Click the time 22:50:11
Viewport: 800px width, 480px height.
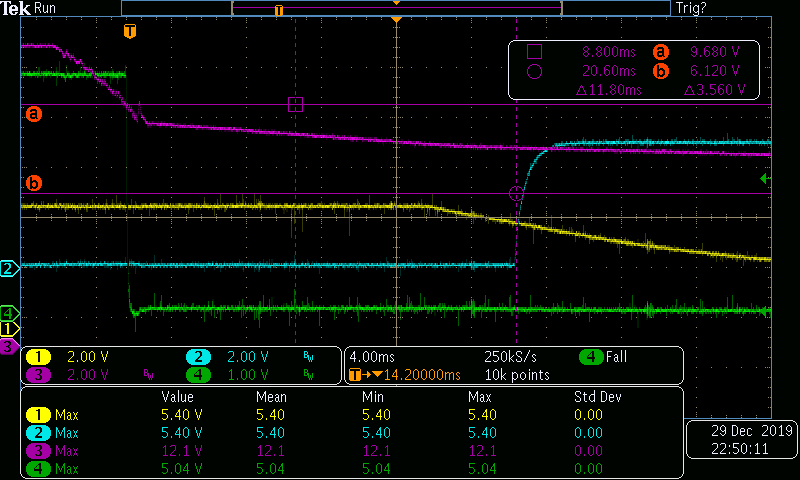tap(740, 449)
